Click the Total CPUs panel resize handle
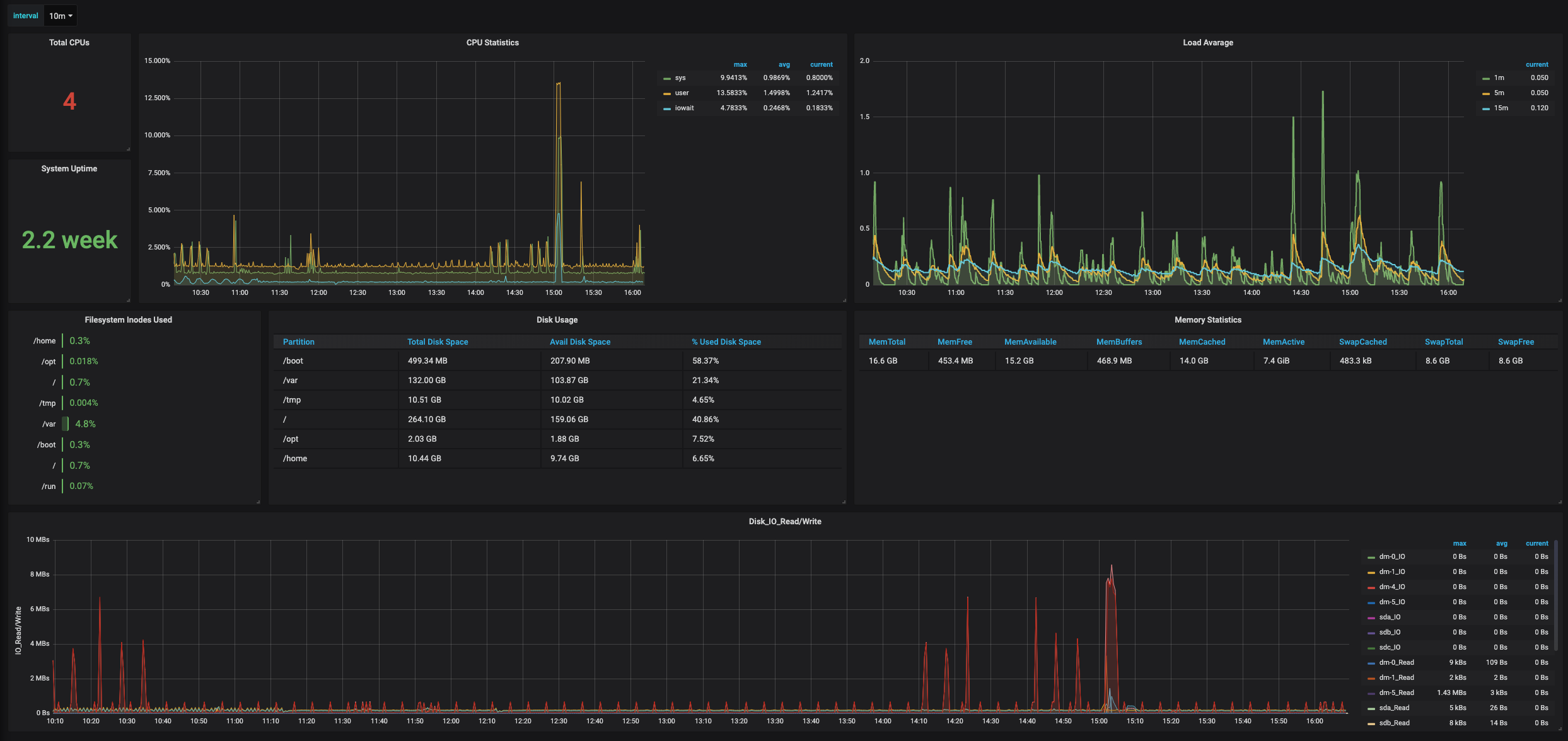1568x741 pixels. (x=128, y=149)
